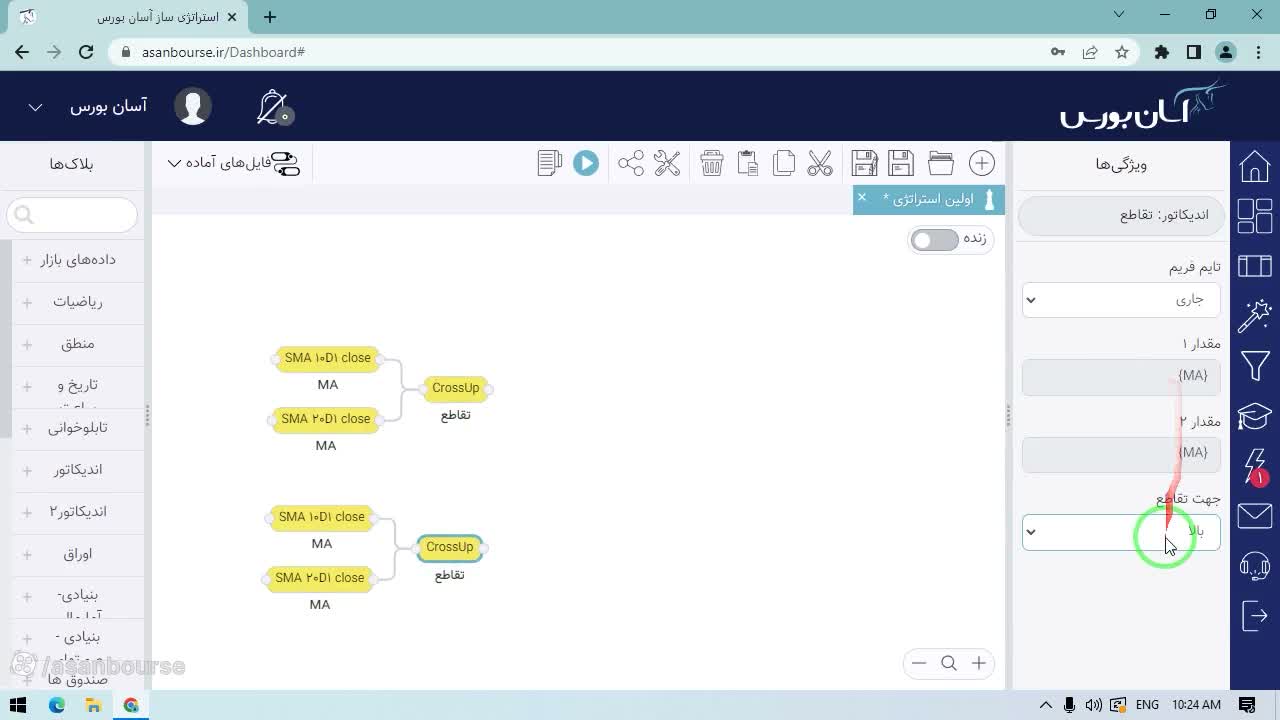
Task: Open the جهت تقاطع dropdown
Action: click(x=1121, y=532)
